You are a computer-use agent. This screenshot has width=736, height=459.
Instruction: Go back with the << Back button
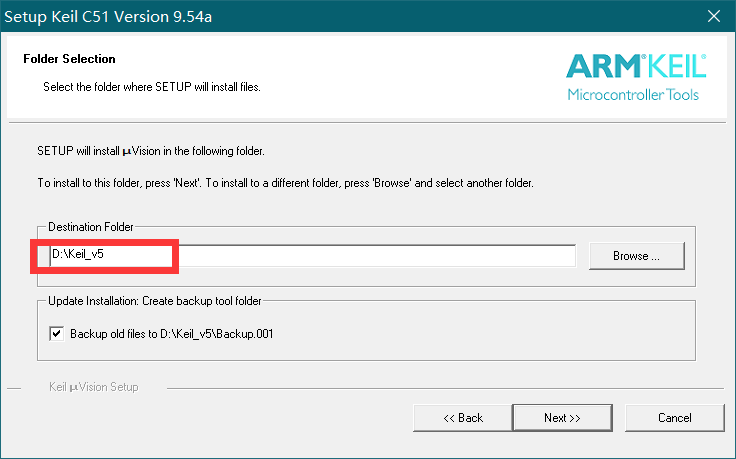click(x=463, y=418)
